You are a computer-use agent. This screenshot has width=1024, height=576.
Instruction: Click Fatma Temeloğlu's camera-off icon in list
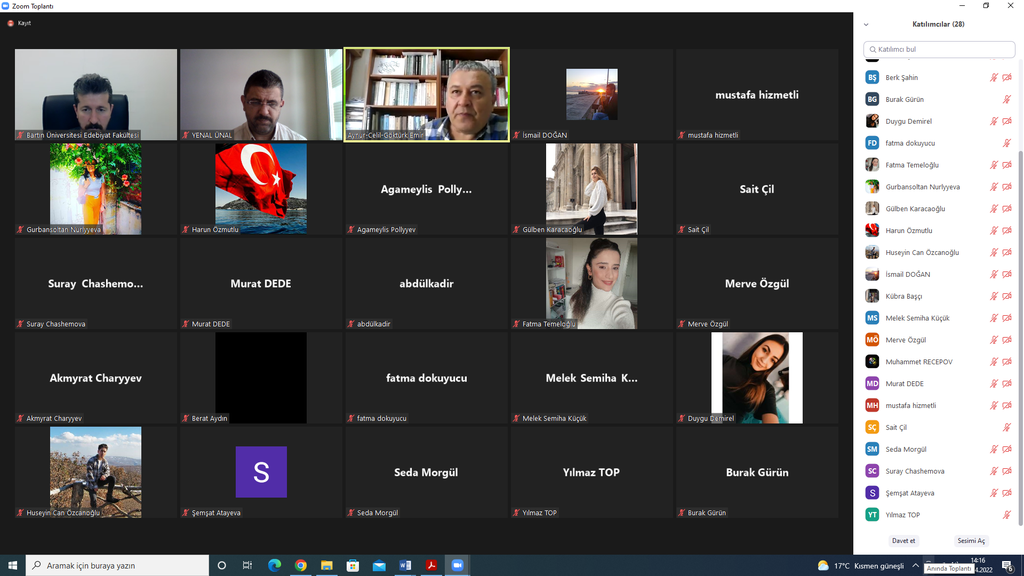coord(1007,165)
